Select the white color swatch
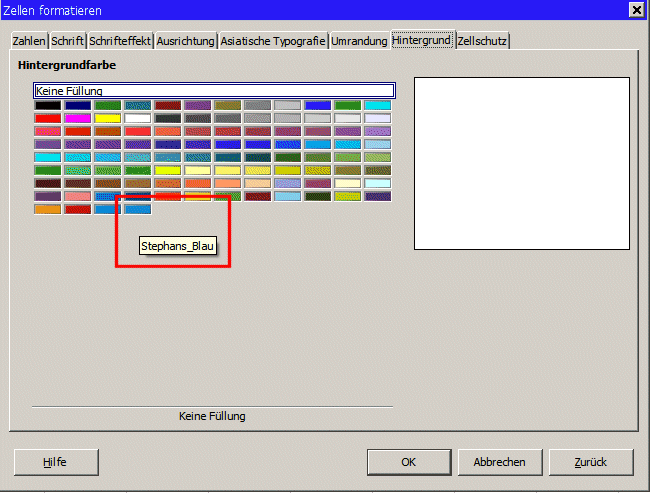650x493 pixels. point(137,118)
